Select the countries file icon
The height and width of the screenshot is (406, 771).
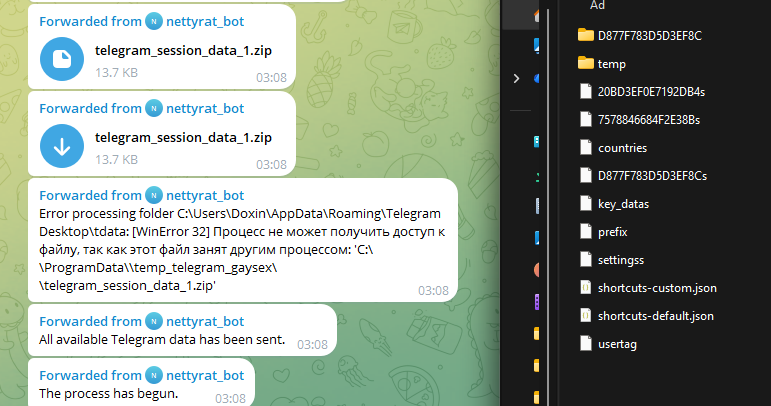tap(586, 147)
